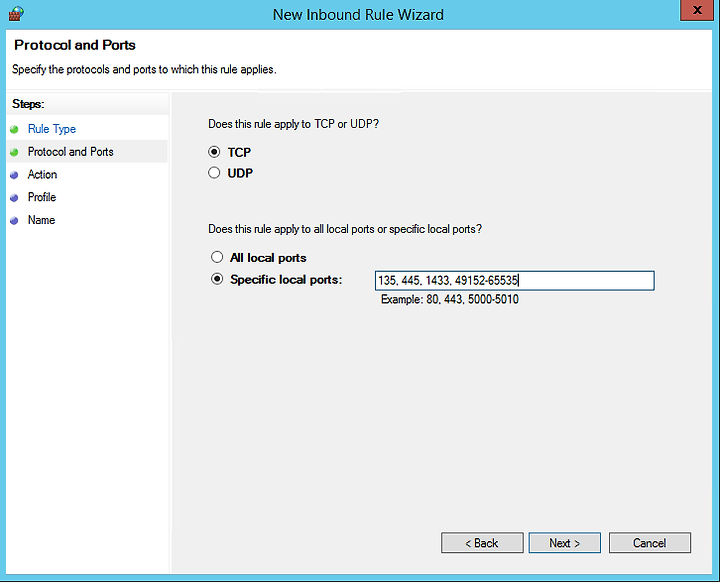Image resolution: width=720 pixels, height=582 pixels.
Task: Click the purple bullet beside Action
Action: (x=14, y=175)
